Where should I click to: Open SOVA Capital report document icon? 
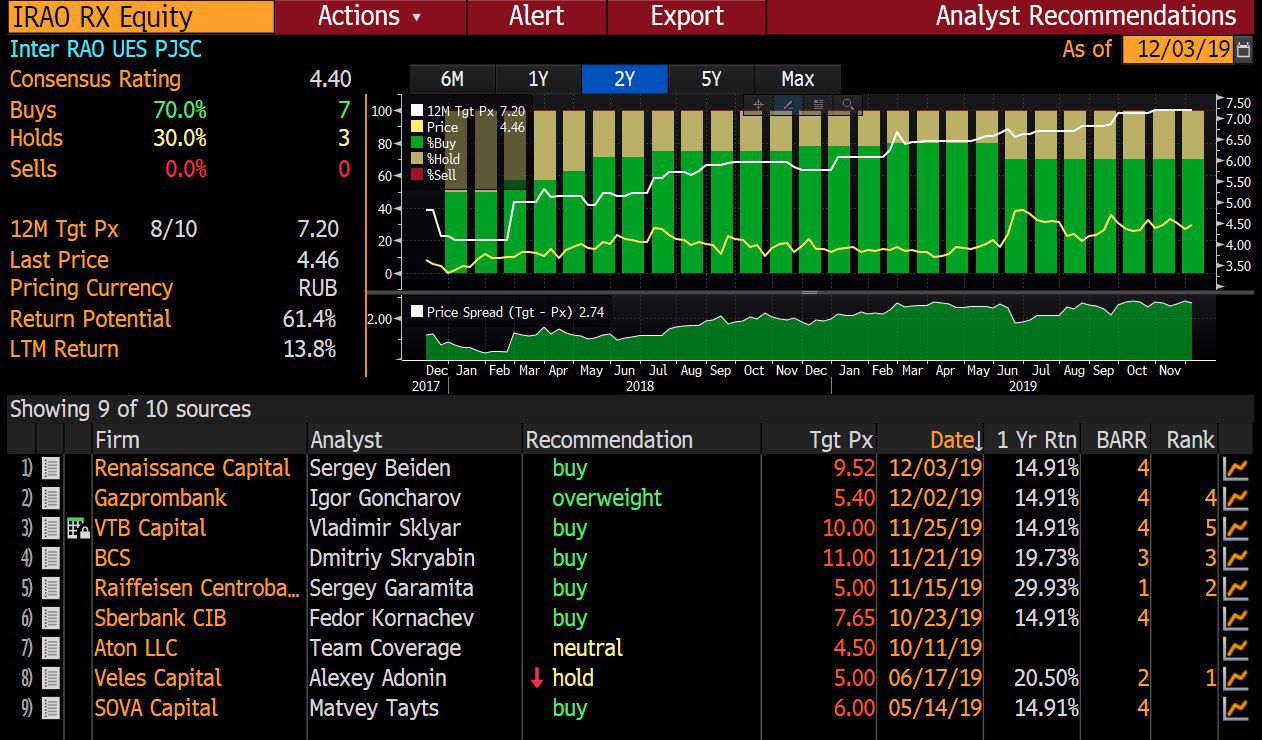pyautogui.click(x=50, y=708)
